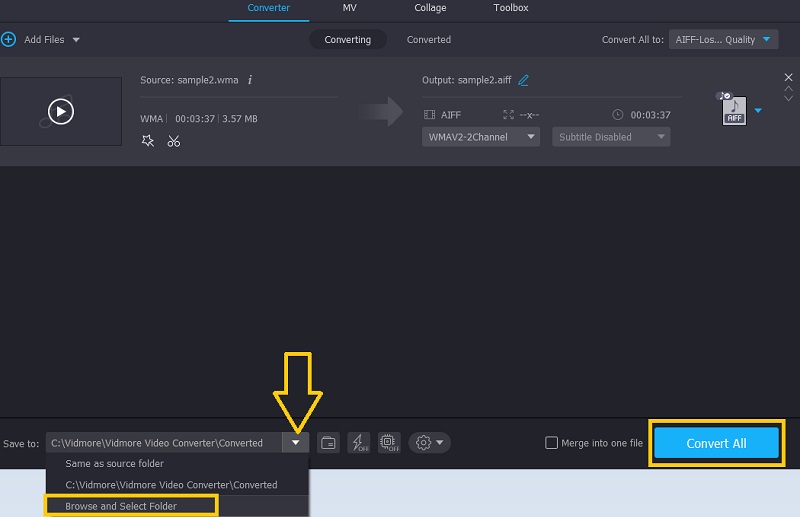Select Browse and Select Folder option

121,506
